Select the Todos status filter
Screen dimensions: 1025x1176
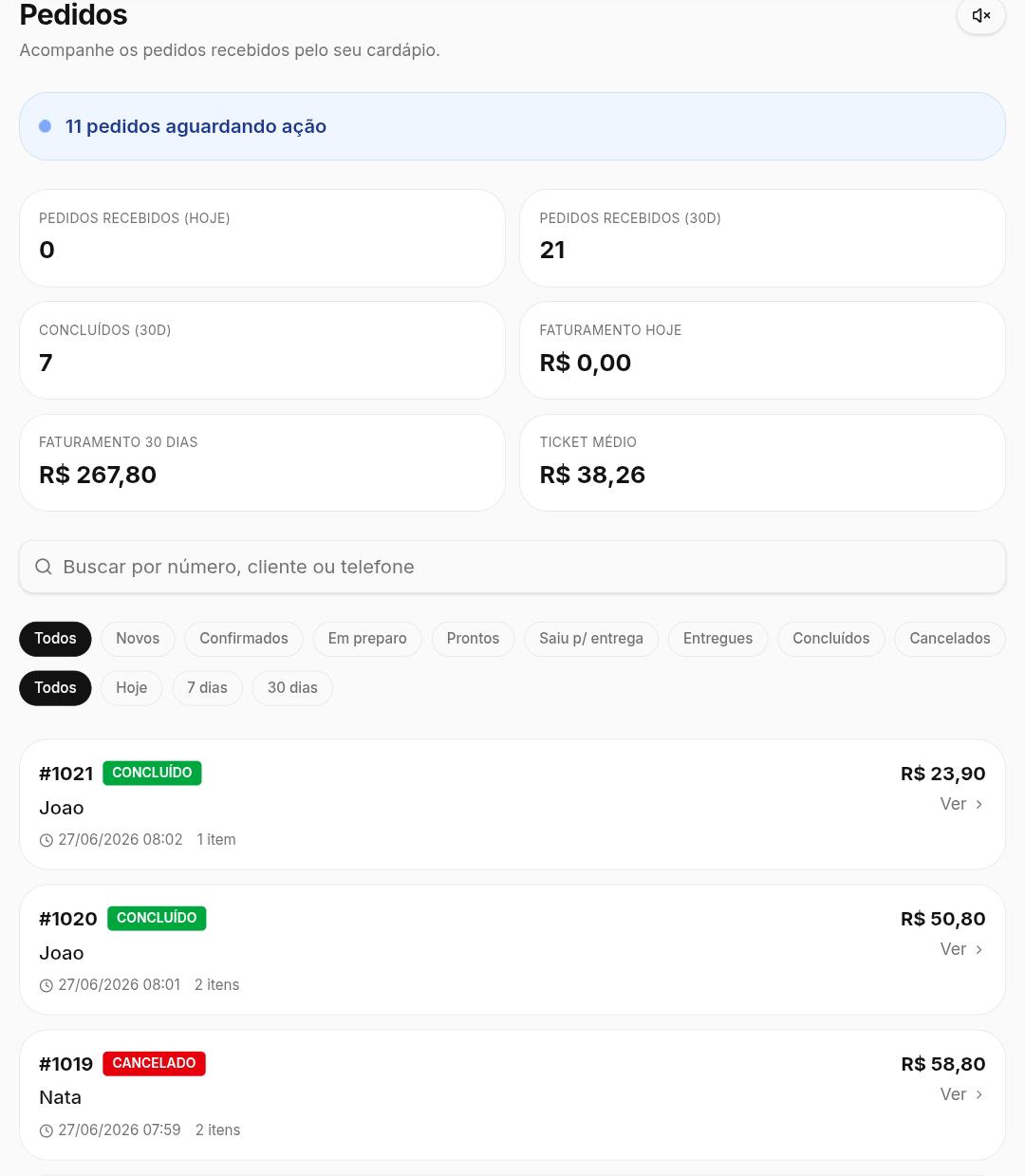point(55,639)
